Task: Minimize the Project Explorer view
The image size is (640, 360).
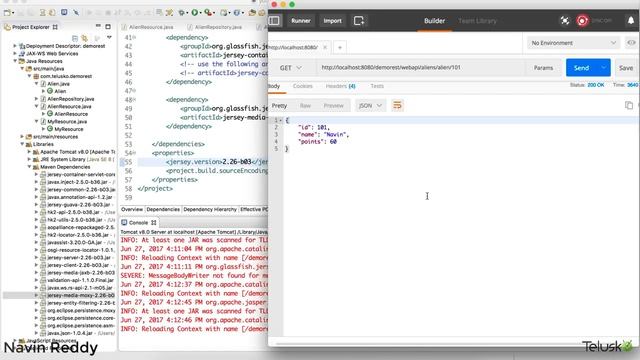Action: pos(98,27)
